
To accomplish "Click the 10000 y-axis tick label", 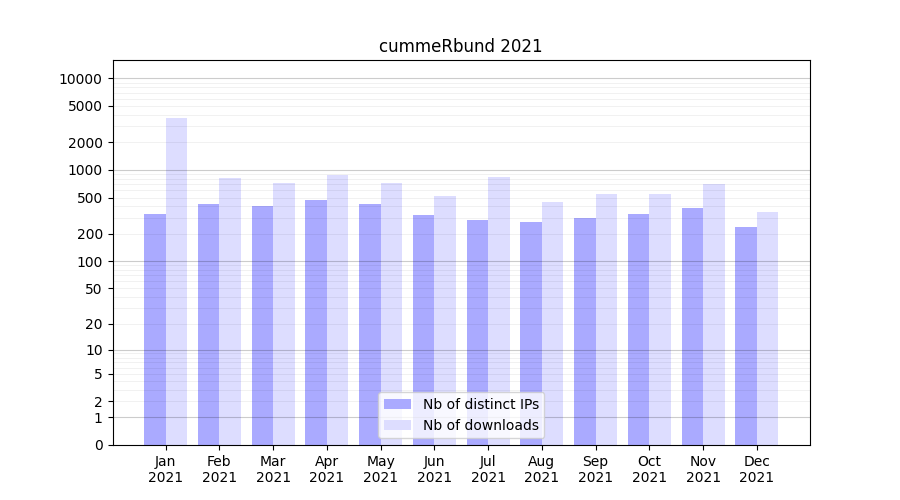I will point(81,79).
